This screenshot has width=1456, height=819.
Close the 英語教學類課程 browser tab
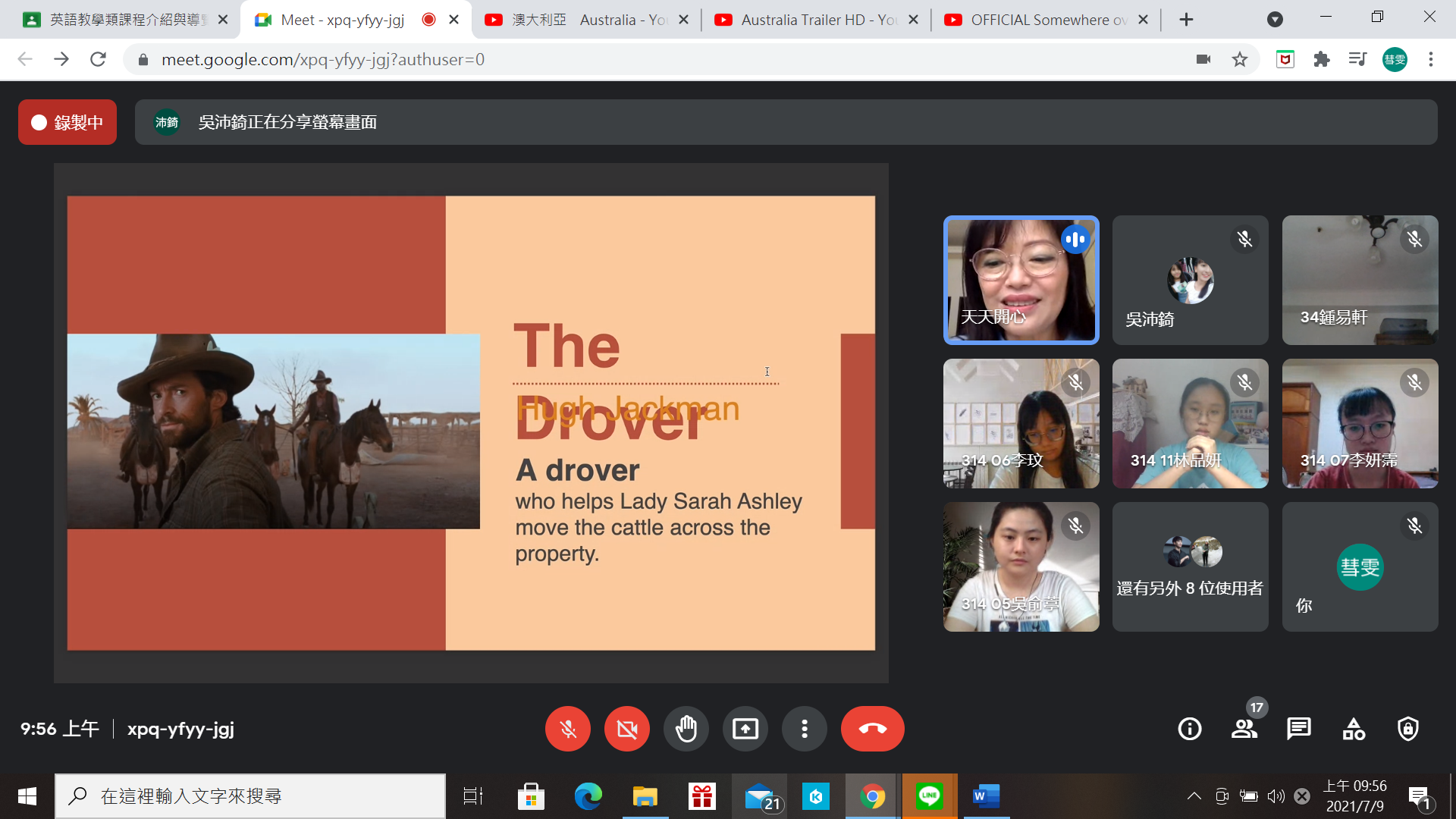pos(223,20)
